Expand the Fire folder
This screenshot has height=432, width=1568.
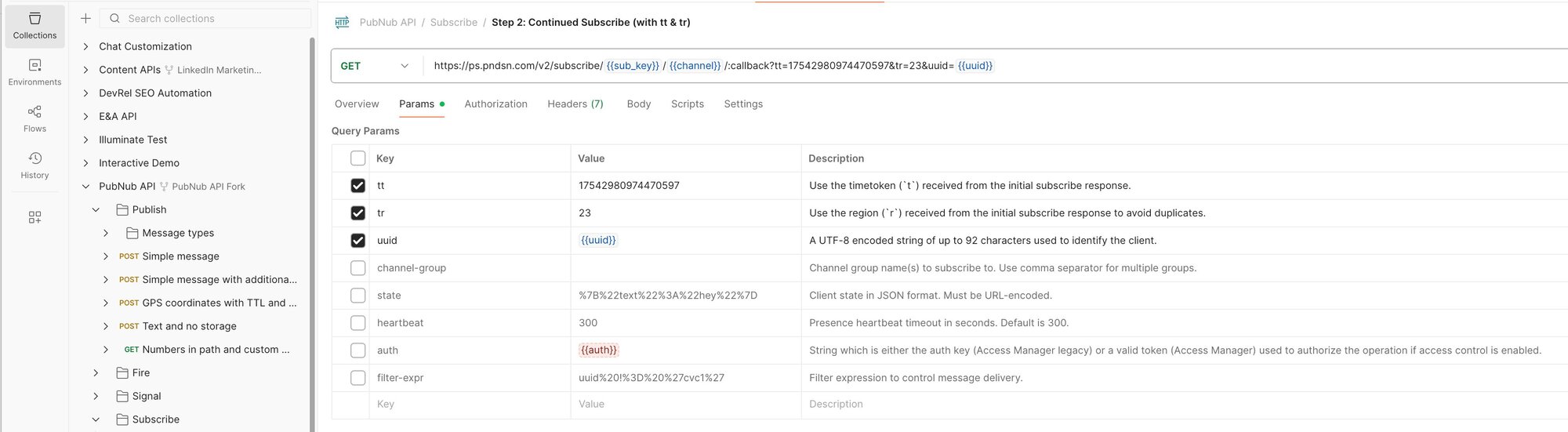tap(96, 373)
